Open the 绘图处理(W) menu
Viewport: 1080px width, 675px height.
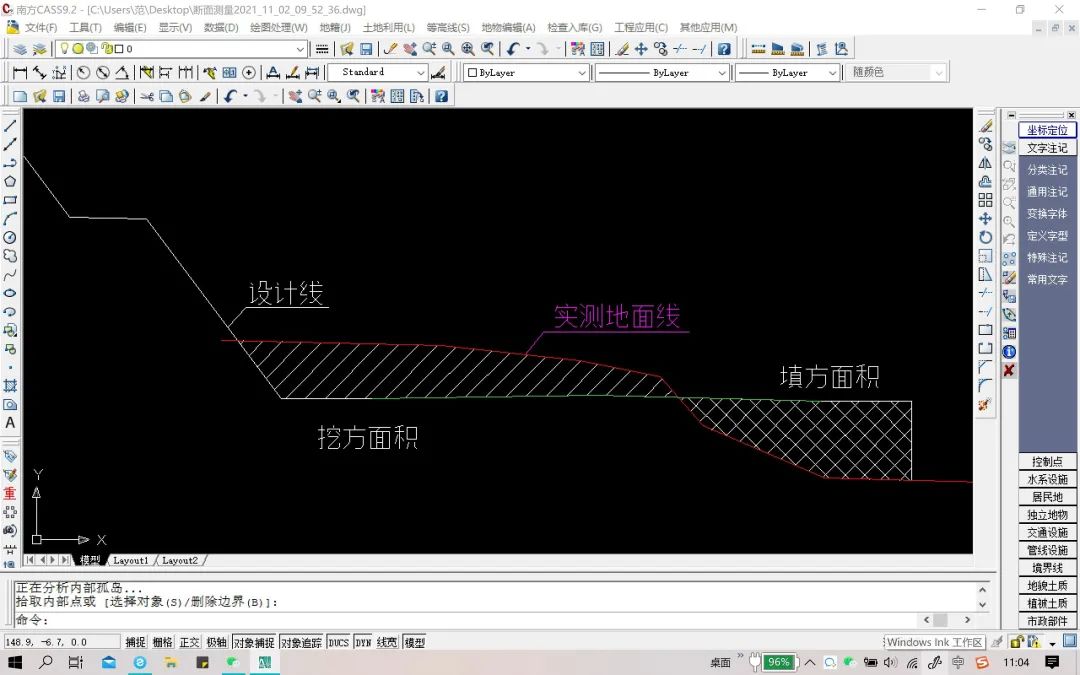tap(278, 28)
